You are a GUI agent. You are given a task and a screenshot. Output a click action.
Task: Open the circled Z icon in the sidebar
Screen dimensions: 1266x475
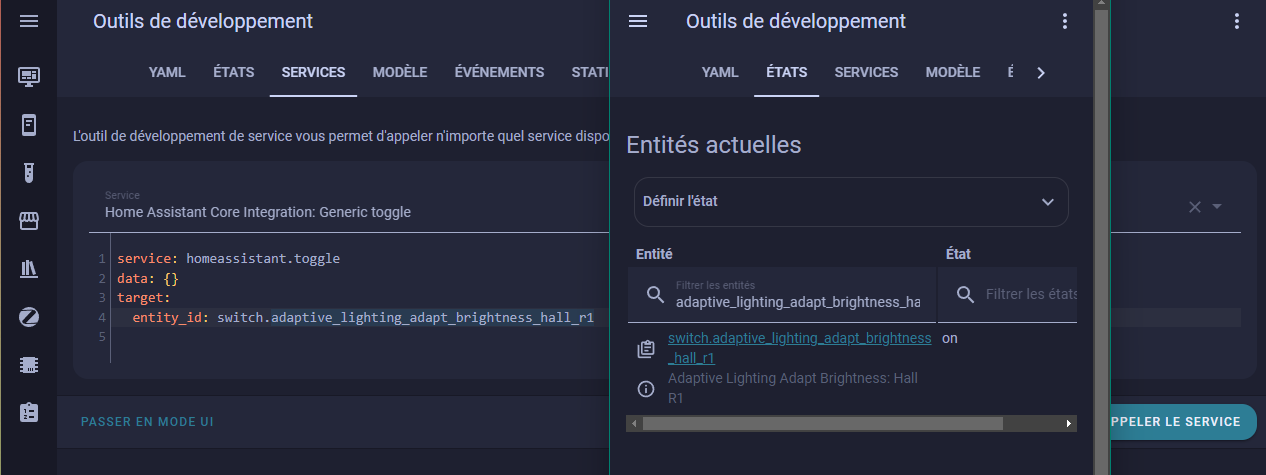29,317
